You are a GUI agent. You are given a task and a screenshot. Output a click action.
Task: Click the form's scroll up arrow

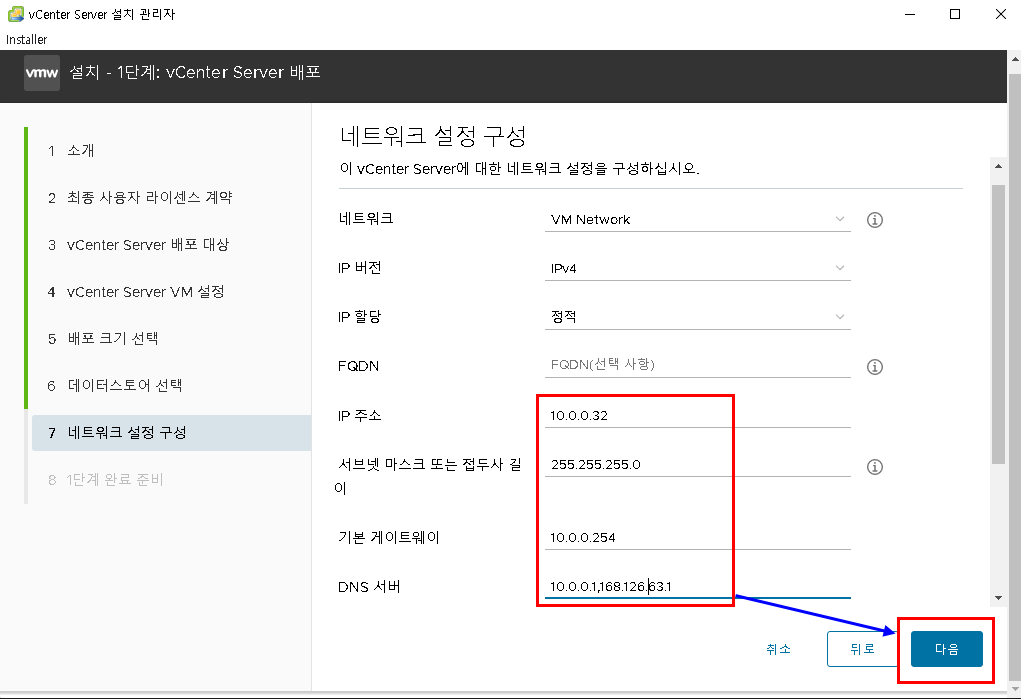click(998, 166)
